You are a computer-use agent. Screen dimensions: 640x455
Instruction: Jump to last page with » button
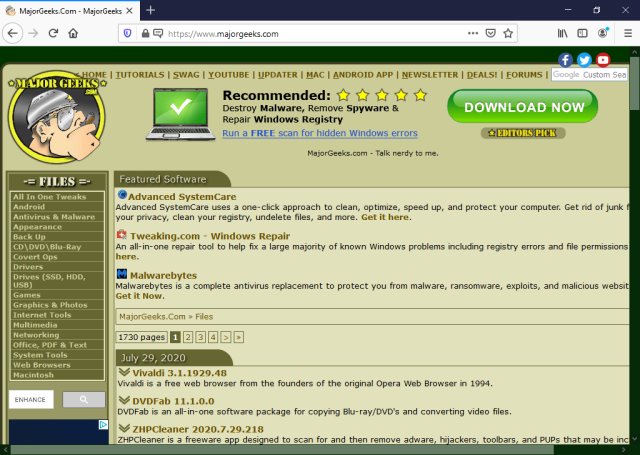click(x=239, y=337)
